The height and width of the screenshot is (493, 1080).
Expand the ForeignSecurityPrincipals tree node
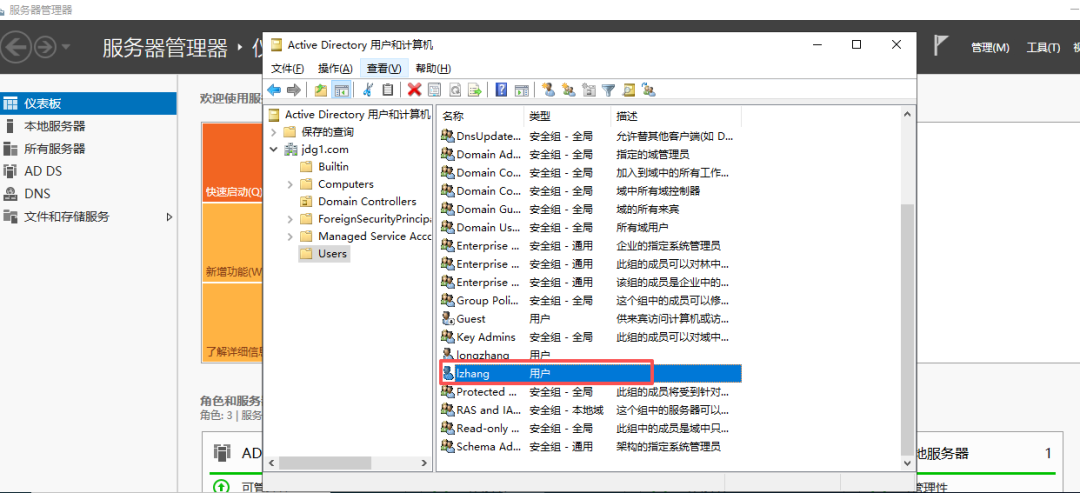(290, 219)
